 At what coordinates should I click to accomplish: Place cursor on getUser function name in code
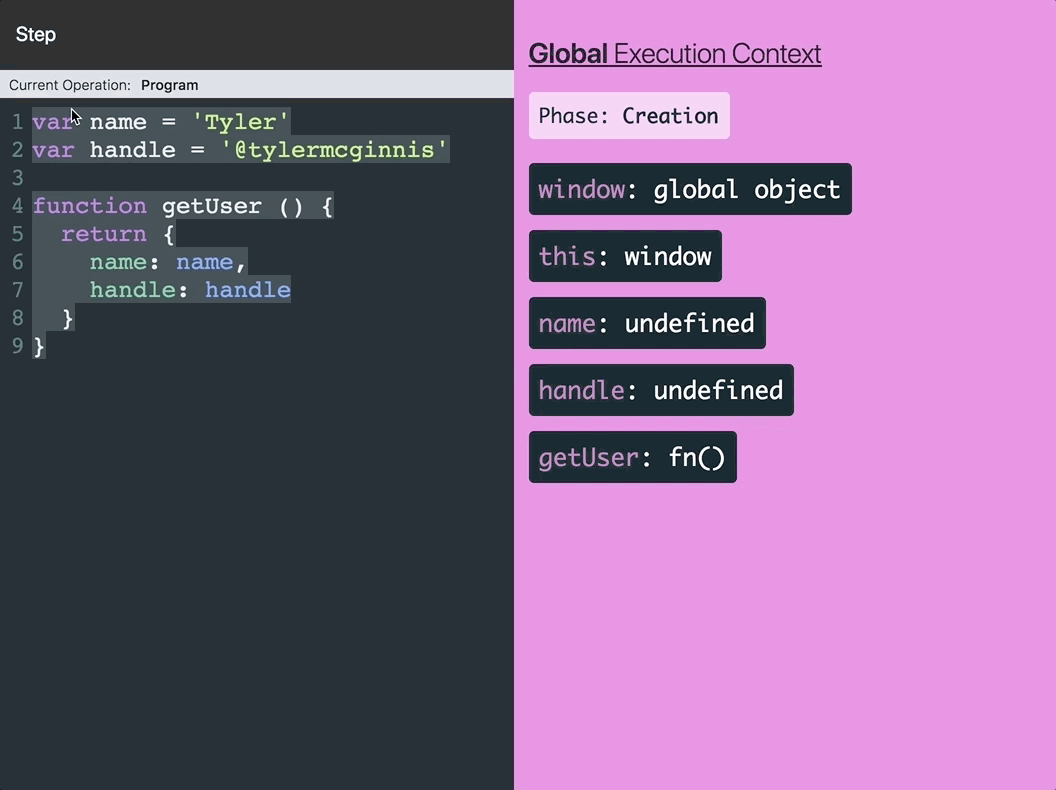click(x=212, y=206)
